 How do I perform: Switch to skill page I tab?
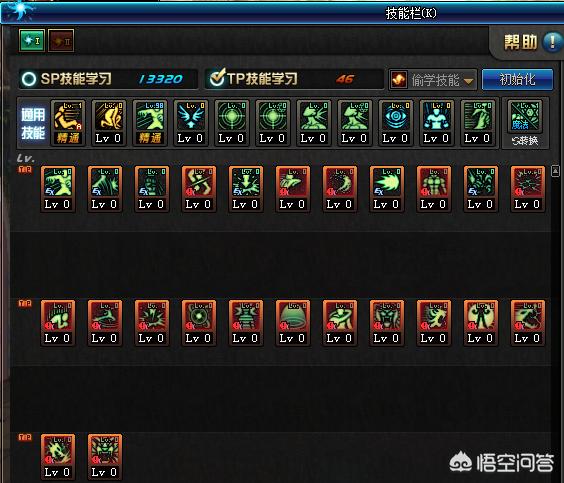(32, 41)
